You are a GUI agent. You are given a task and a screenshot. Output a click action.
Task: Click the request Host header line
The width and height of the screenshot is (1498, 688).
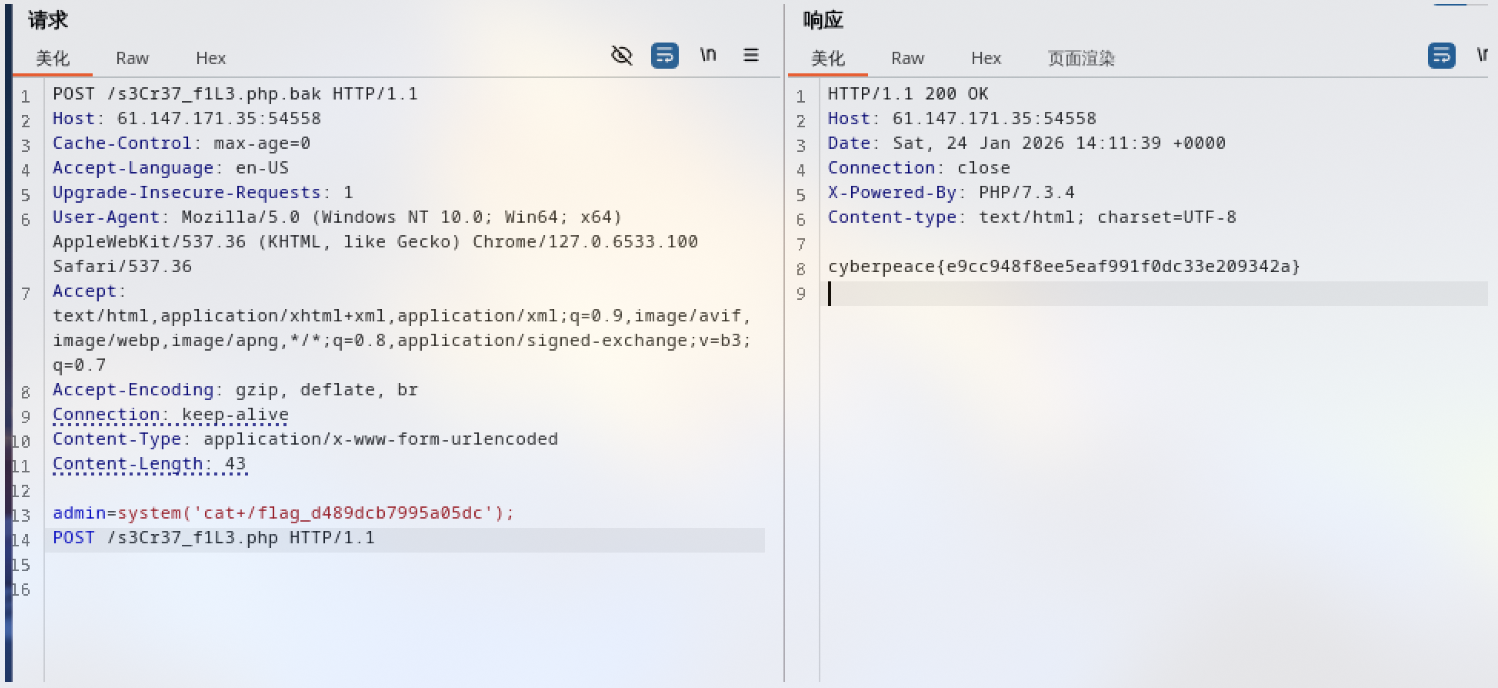[187, 118]
